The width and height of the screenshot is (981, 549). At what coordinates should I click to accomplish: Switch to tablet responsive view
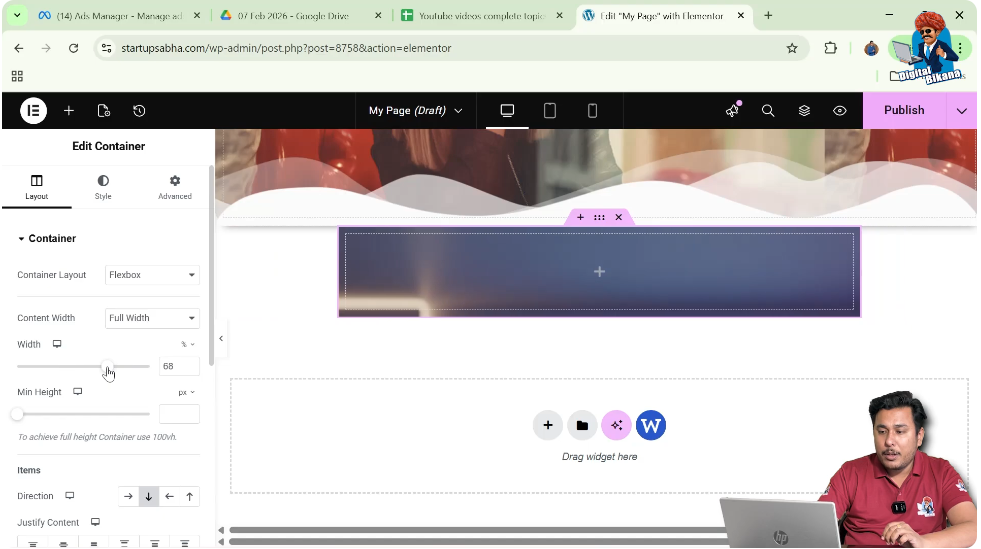point(550,111)
